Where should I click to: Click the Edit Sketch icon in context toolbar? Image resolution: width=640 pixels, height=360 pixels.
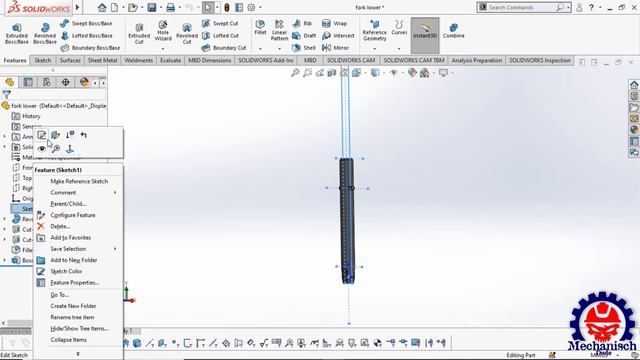click(42, 135)
